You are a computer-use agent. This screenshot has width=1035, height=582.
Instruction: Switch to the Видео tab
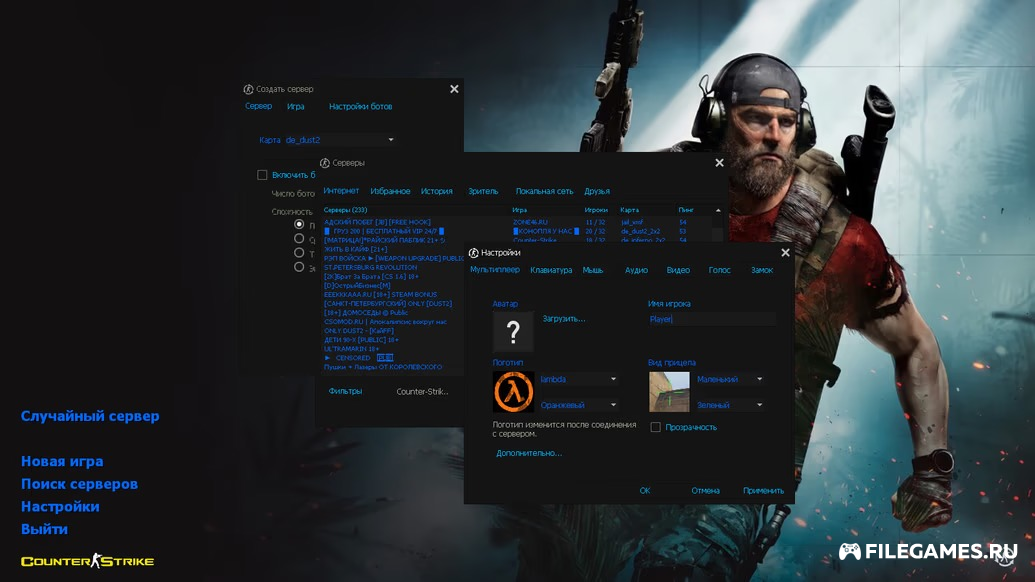[678, 270]
